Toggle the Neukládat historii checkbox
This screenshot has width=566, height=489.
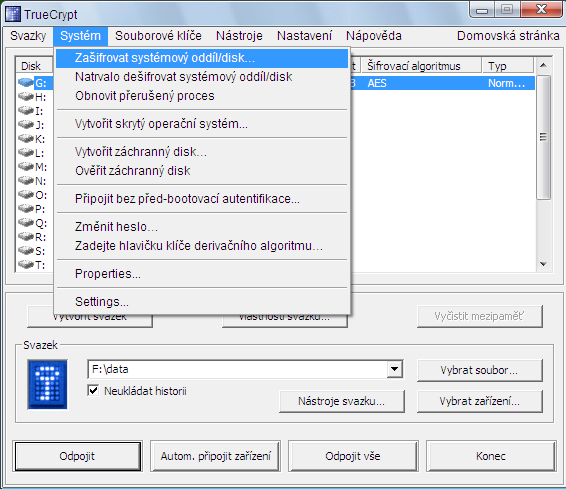pyautogui.click(x=93, y=390)
